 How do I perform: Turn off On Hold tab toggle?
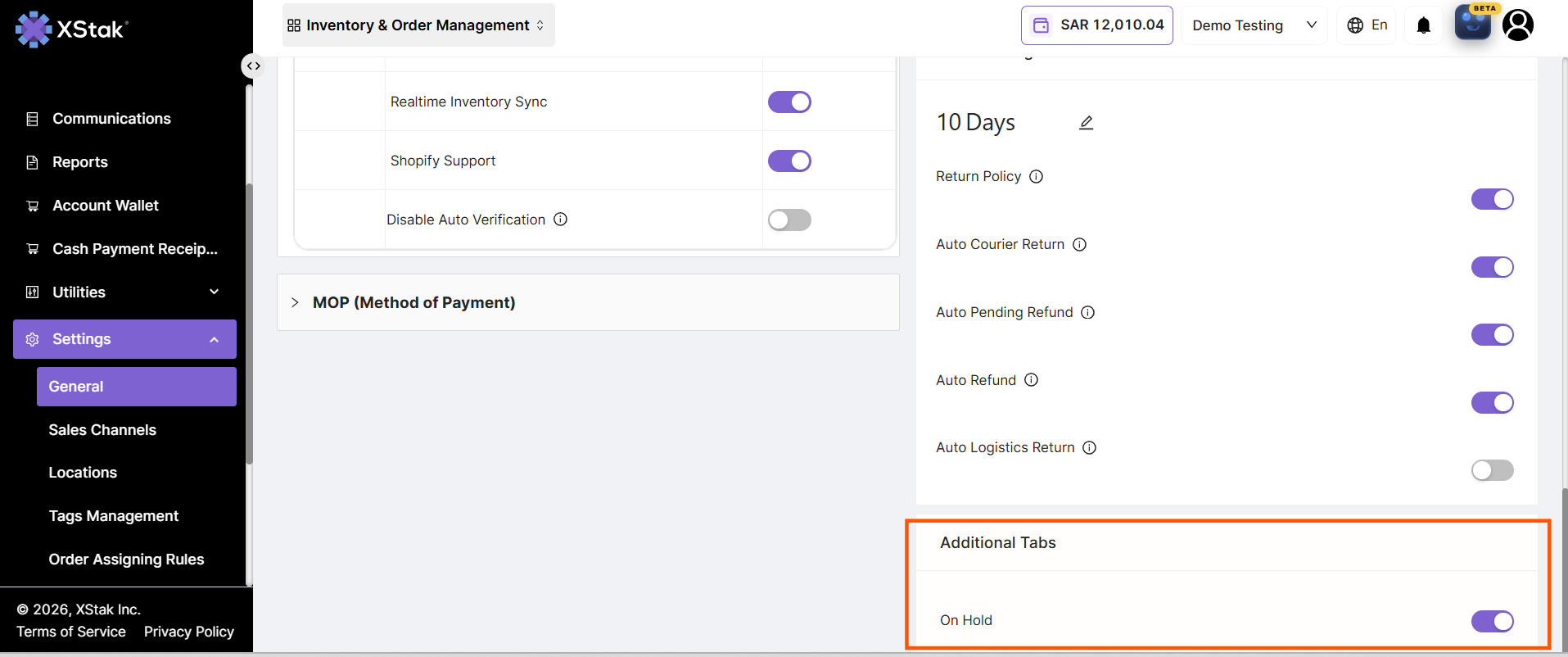point(1492,622)
